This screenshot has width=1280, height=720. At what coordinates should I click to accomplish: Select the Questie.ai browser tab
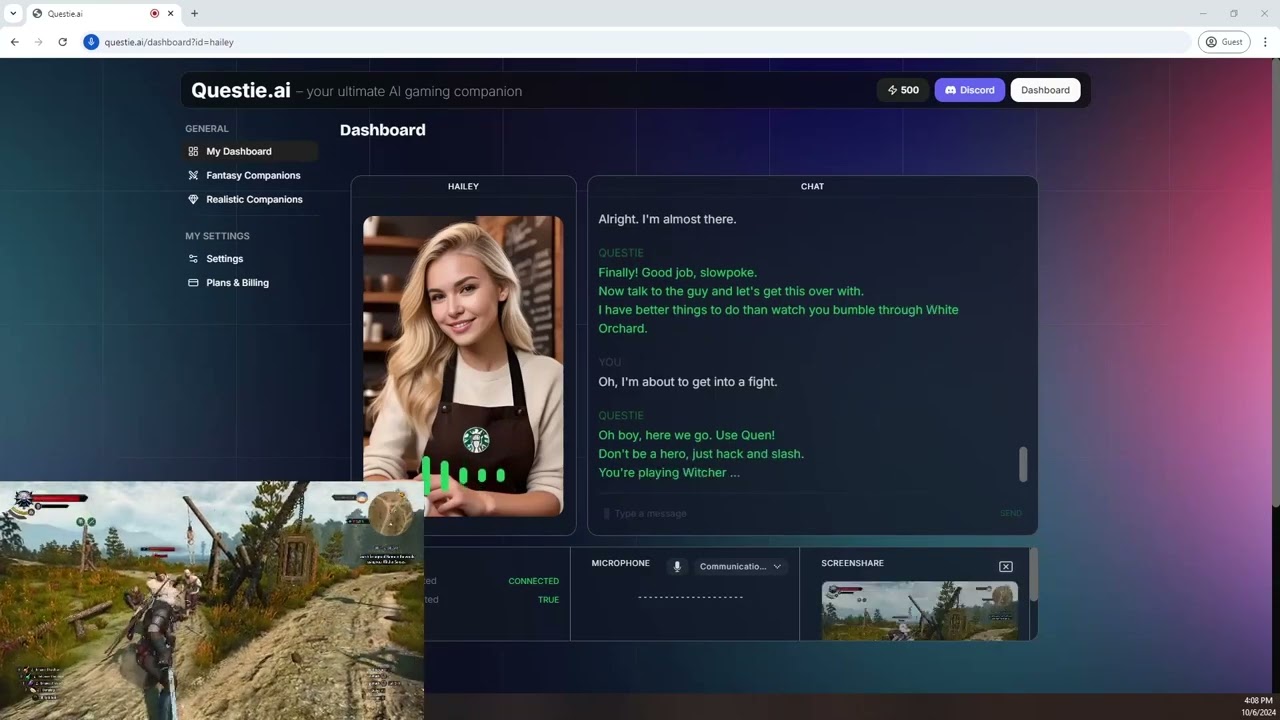(103, 14)
